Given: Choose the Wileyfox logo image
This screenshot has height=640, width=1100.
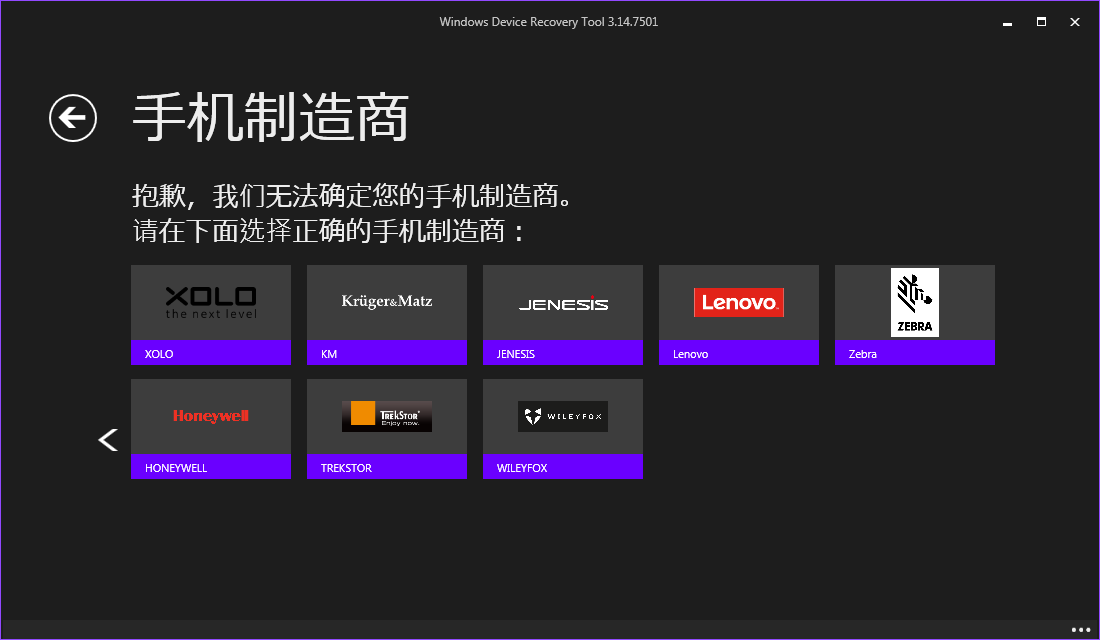Looking at the screenshot, I should tap(563, 416).
